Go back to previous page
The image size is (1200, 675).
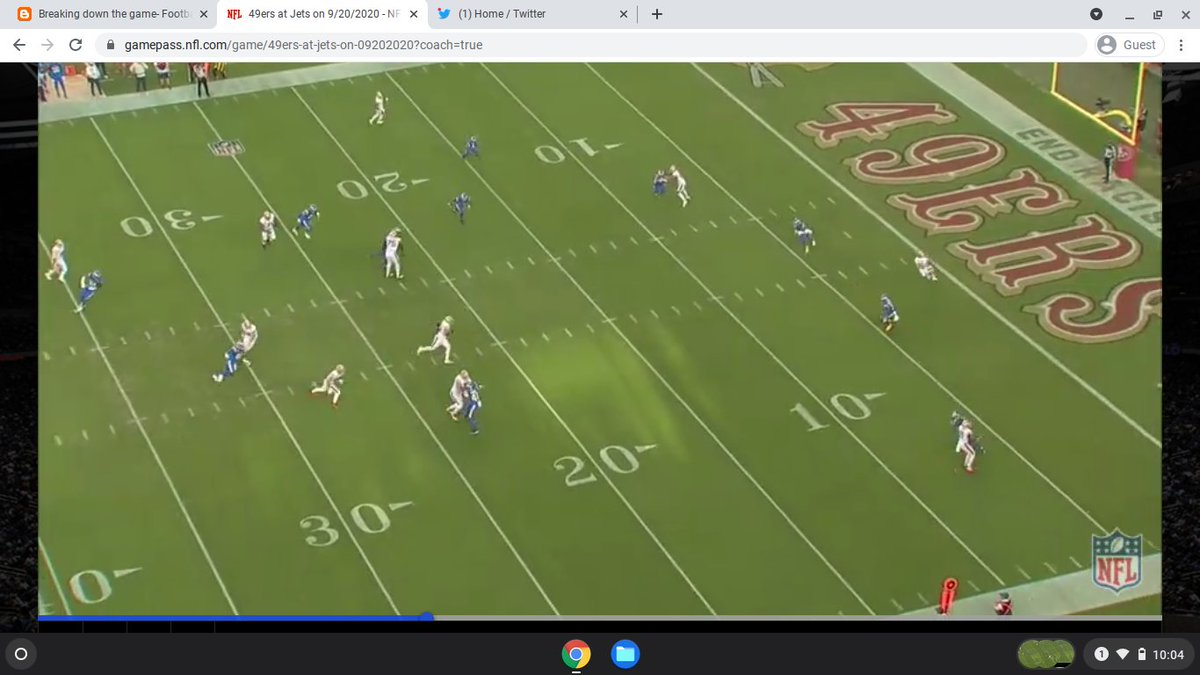point(19,45)
